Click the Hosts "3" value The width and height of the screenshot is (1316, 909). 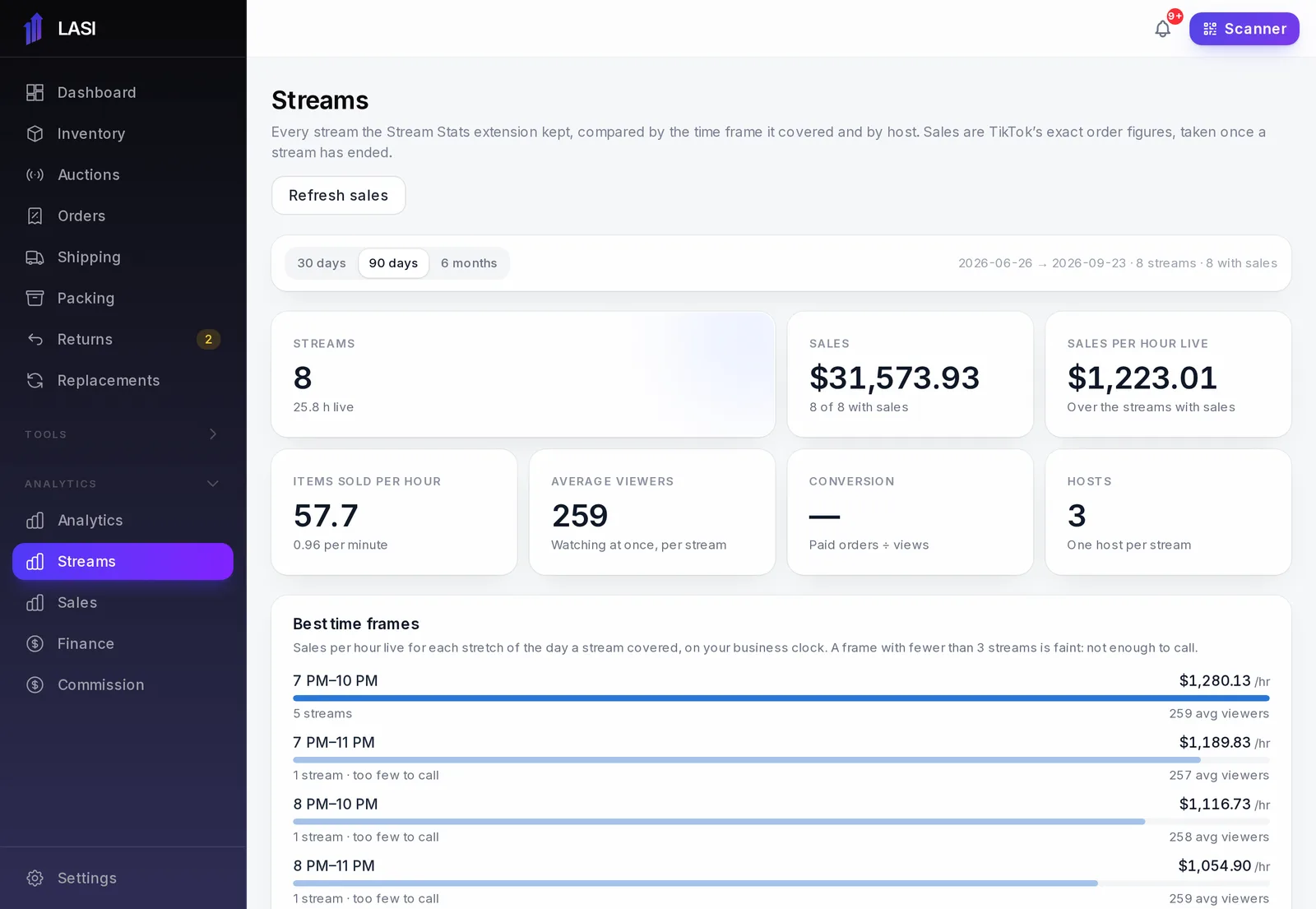[x=1077, y=517]
